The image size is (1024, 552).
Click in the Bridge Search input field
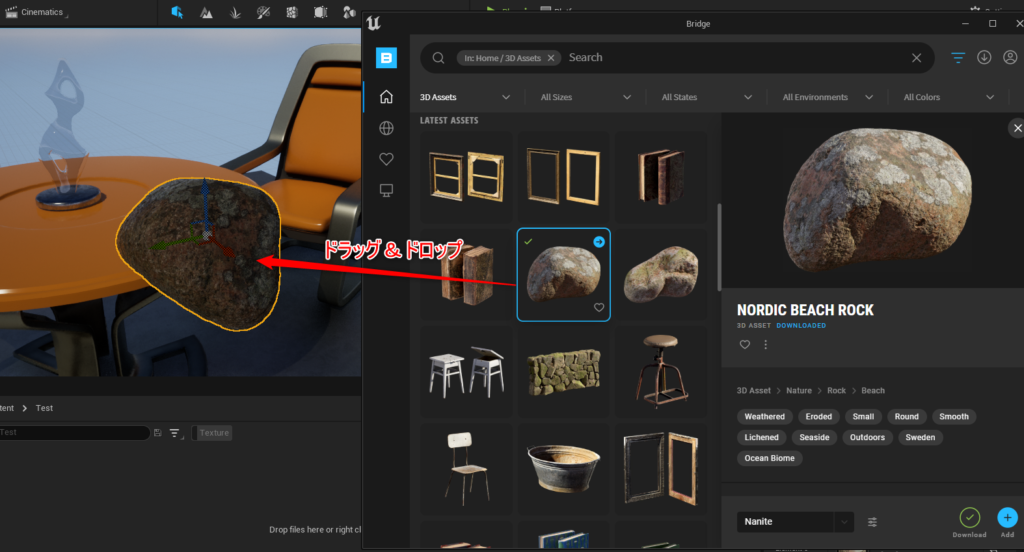coord(735,57)
